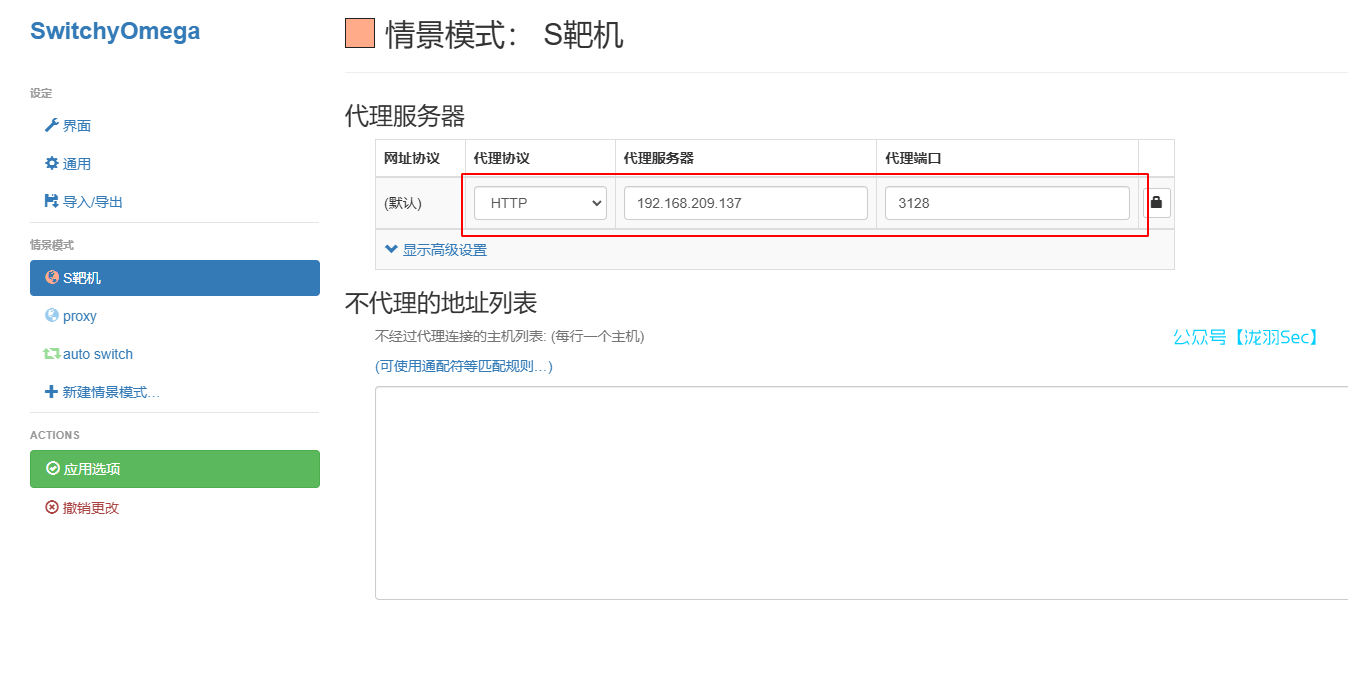Open the proxy profile in sidebar

(80, 316)
